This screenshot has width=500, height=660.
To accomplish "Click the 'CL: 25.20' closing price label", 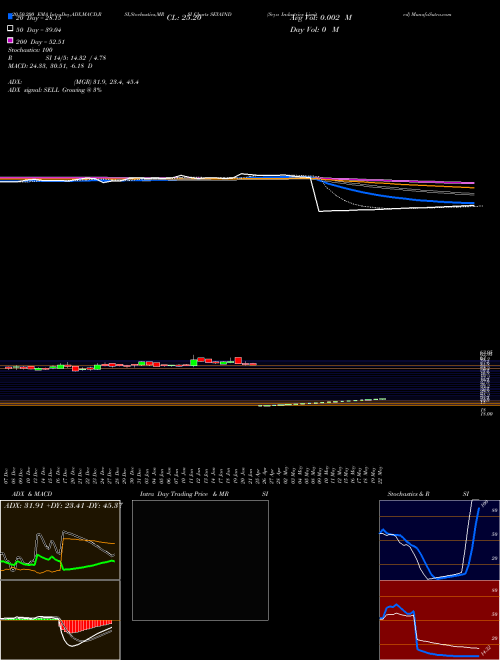I will click(x=184, y=18).
